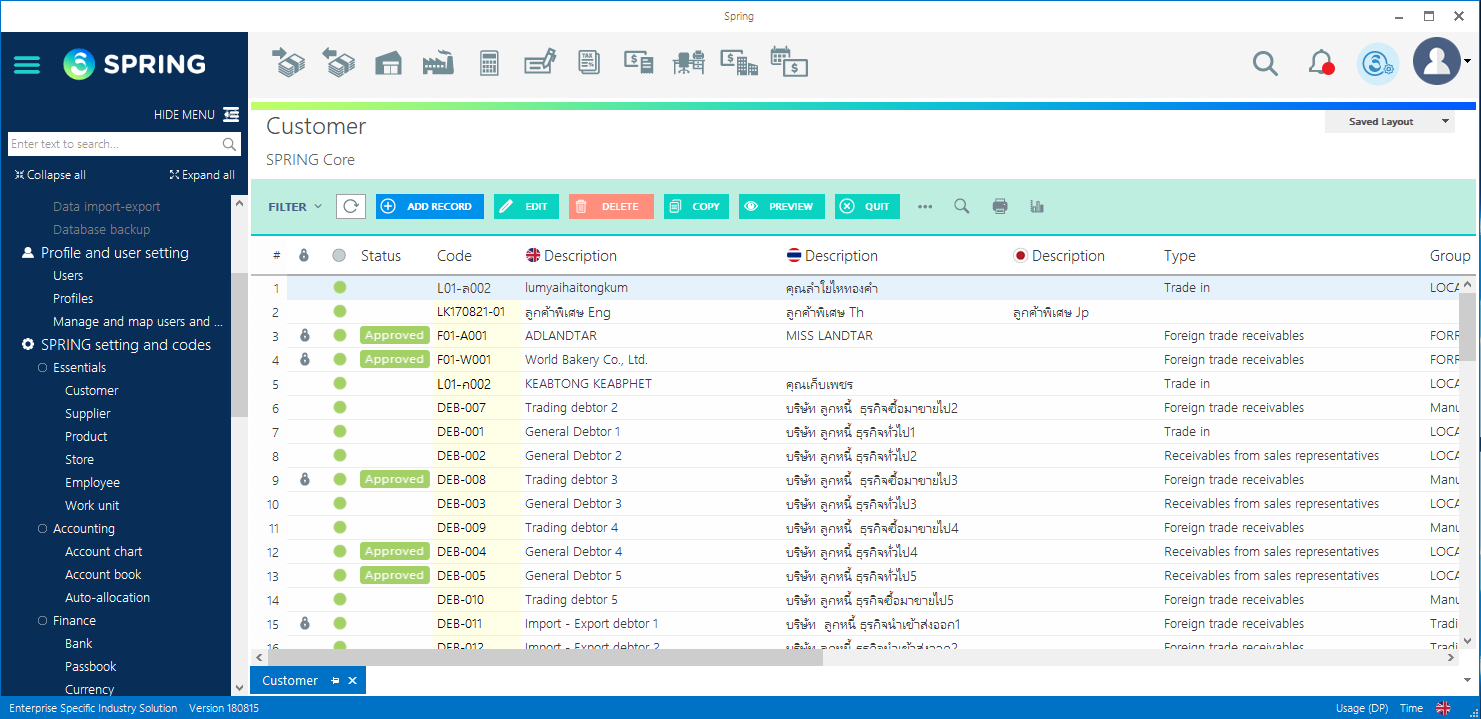1481x719 pixels.
Task: Click the refresh icon next to Filter
Action: tap(351, 207)
